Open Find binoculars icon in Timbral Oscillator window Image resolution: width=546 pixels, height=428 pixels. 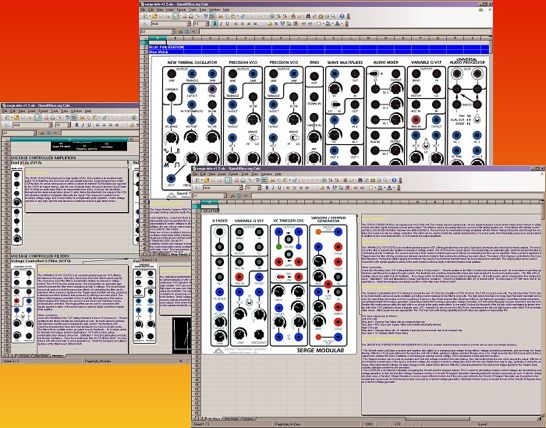(x=308, y=16)
